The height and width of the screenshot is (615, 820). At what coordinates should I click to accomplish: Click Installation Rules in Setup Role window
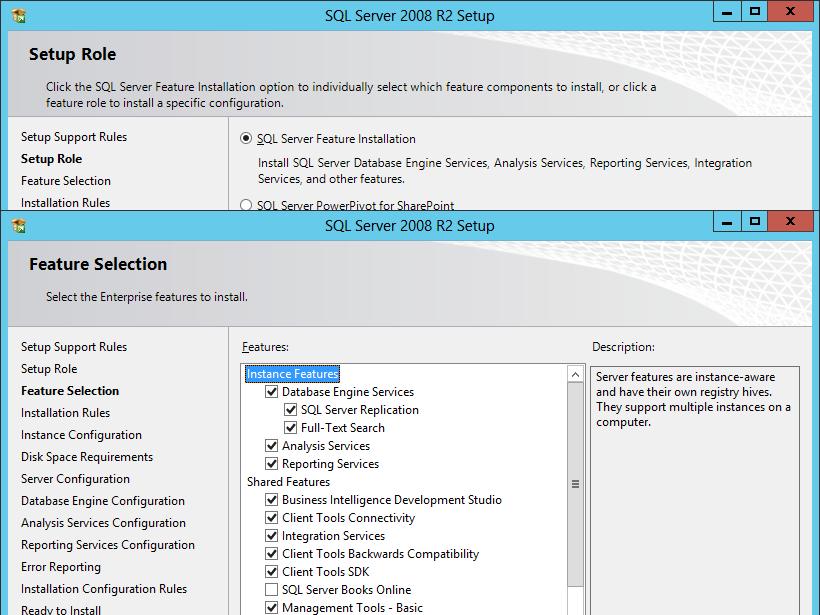65,202
